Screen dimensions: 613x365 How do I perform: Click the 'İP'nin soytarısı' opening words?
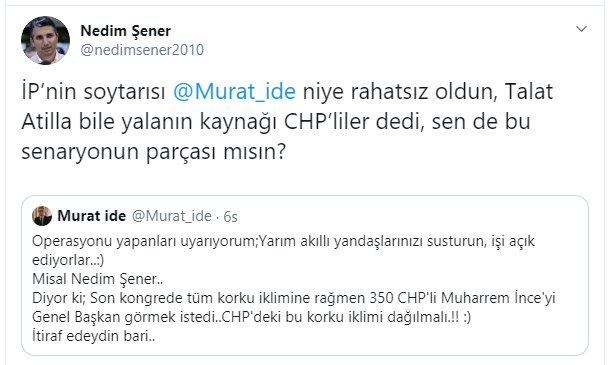pyautogui.click(x=93, y=91)
